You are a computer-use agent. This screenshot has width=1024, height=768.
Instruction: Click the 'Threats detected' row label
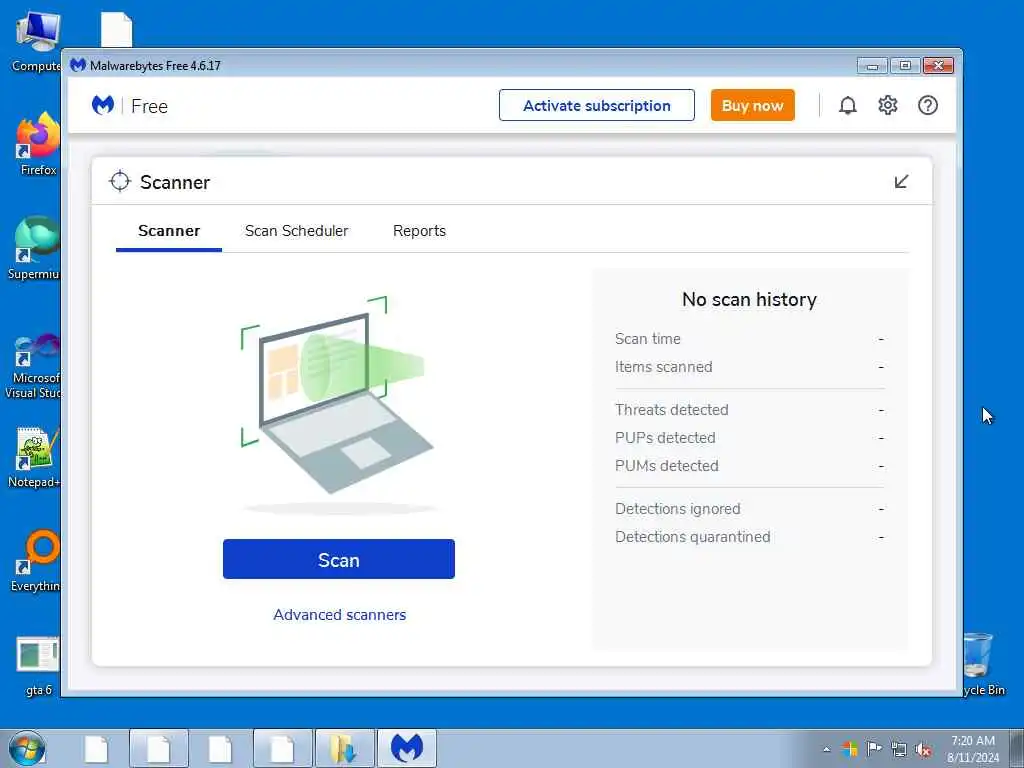coord(671,409)
